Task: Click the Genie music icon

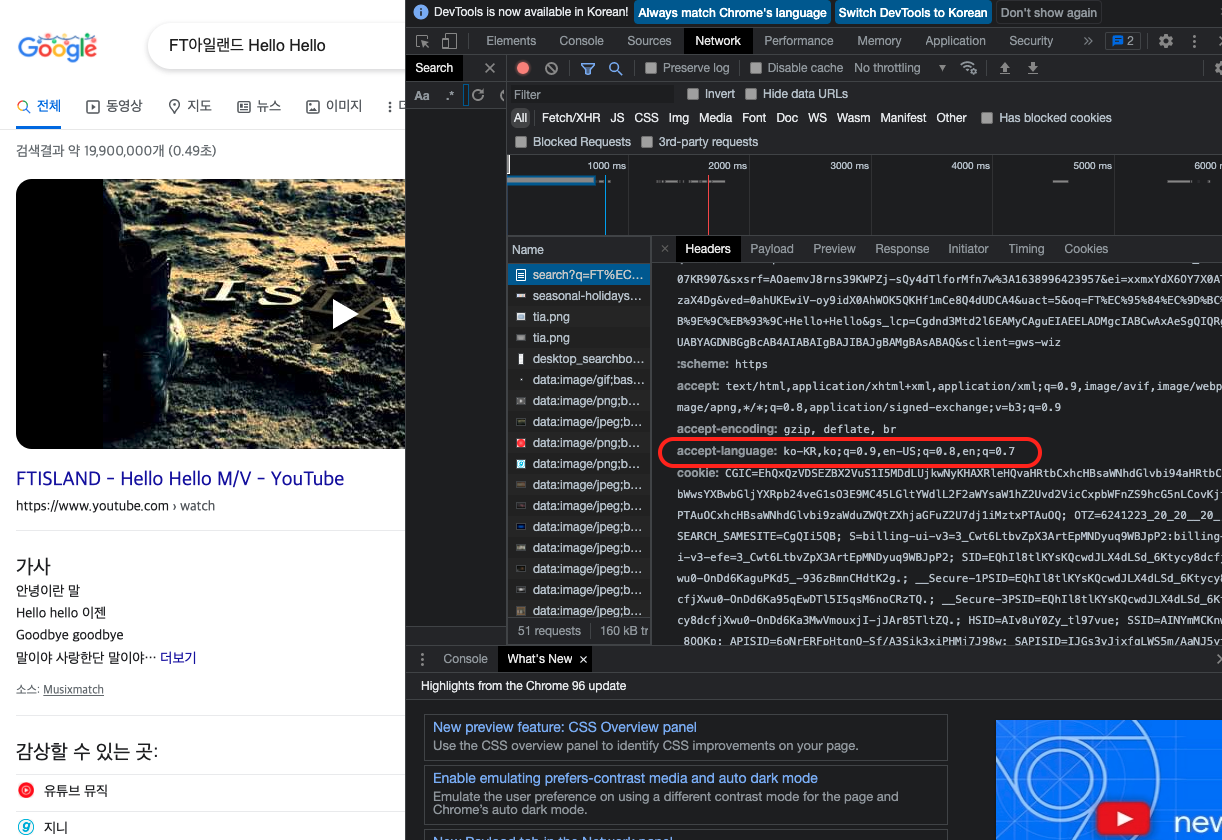Action: (26, 827)
